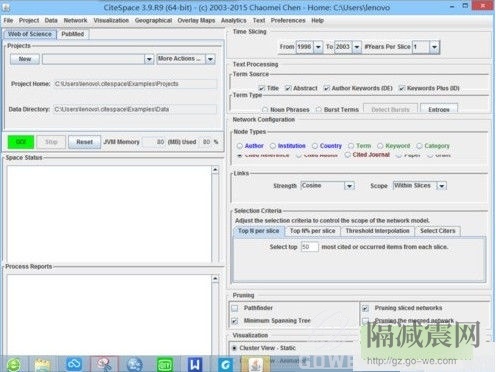Select the Author node type
This screenshot has height=372, width=496.
pyautogui.click(x=240, y=146)
